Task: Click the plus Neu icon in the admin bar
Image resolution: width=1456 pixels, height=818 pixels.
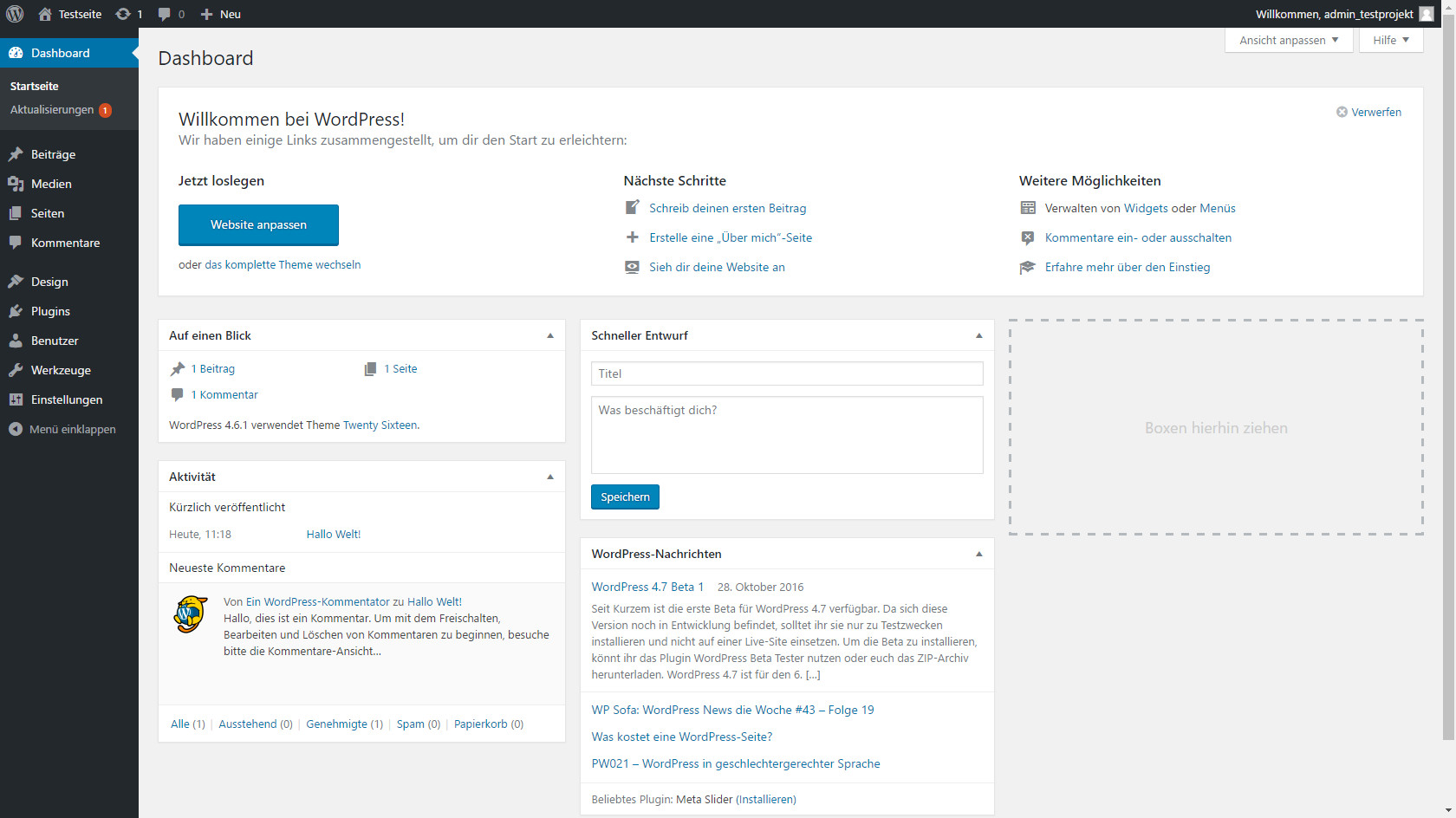Action: click(x=206, y=14)
